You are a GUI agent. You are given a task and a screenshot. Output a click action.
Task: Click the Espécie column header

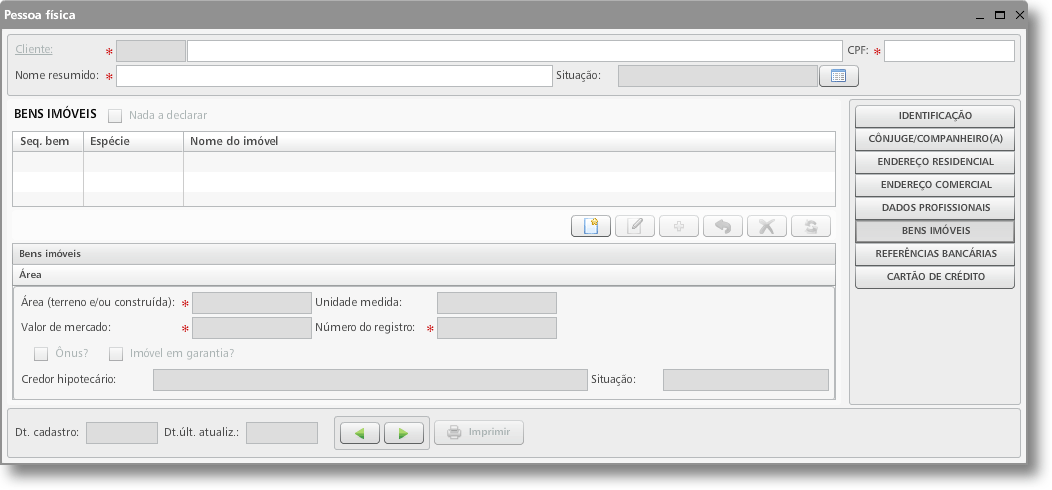click(x=134, y=142)
